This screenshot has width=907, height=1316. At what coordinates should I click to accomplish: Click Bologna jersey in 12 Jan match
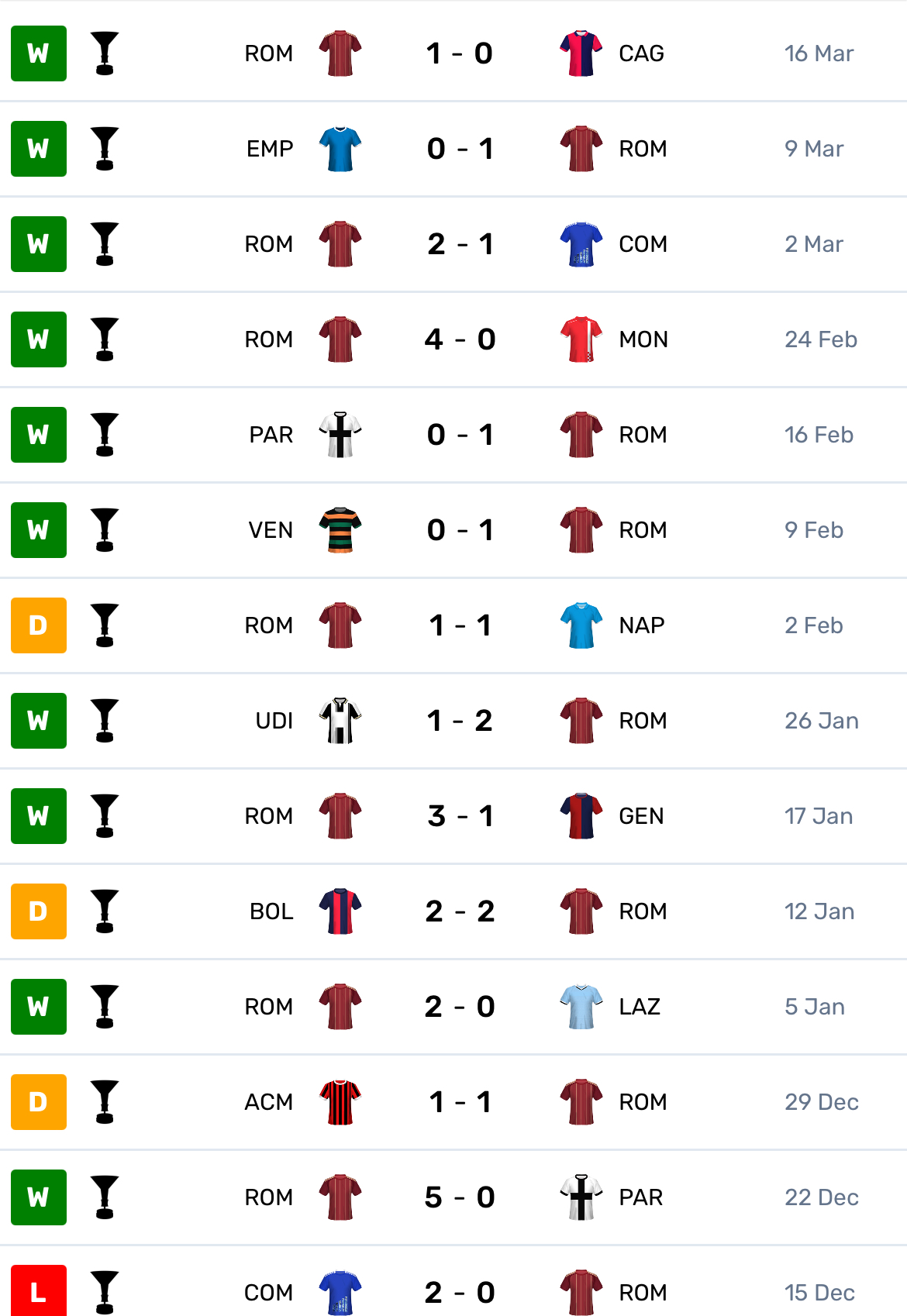coord(340,911)
